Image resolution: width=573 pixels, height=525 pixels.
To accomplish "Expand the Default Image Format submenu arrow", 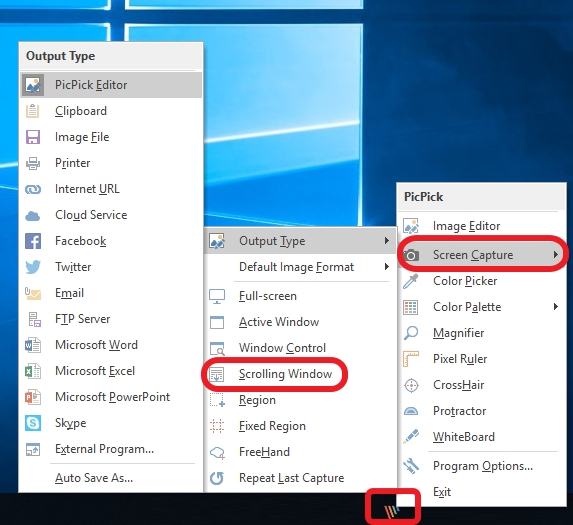I will [387, 267].
